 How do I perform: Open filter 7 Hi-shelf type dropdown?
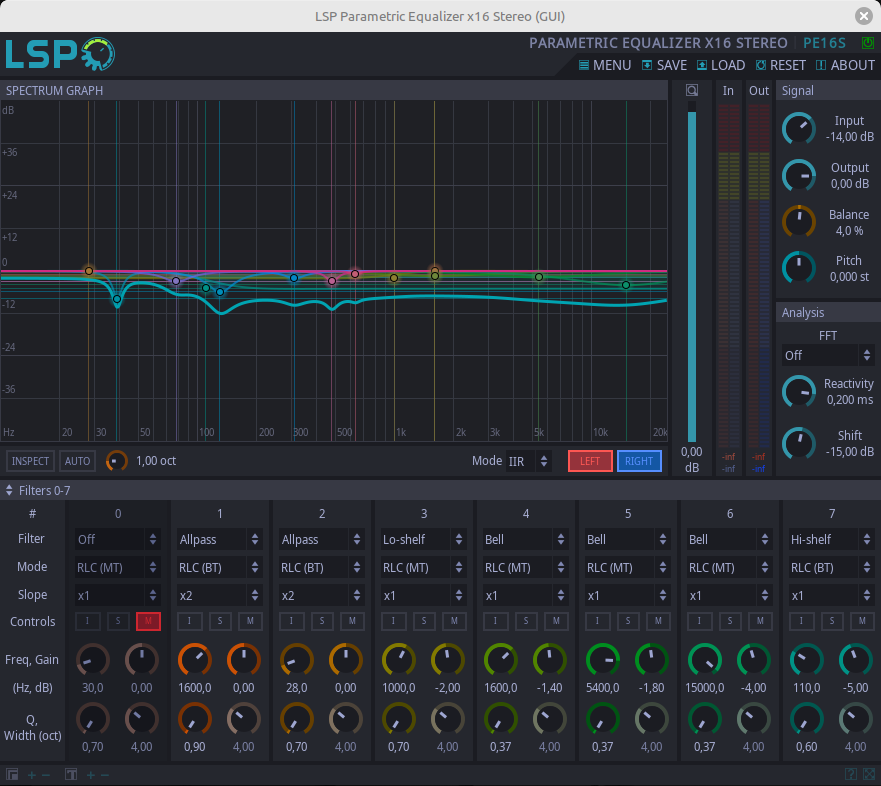832,539
